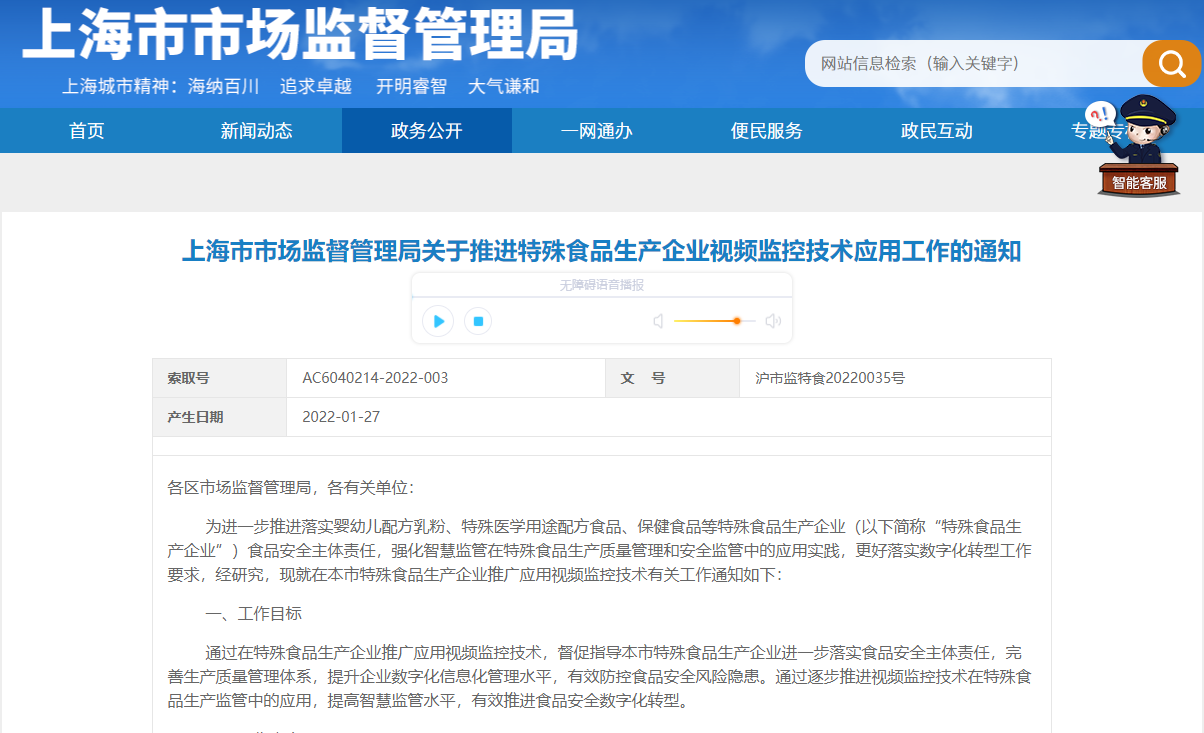Focus the 网站信息检索 search field
The width and height of the screenshot is (1204, 733).
(x=974, y=64)
